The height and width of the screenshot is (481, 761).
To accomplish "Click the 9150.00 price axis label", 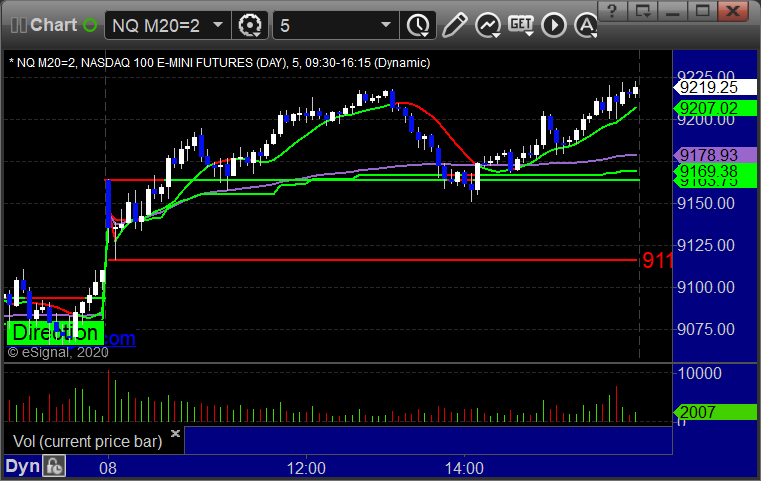I will (706, 203).
